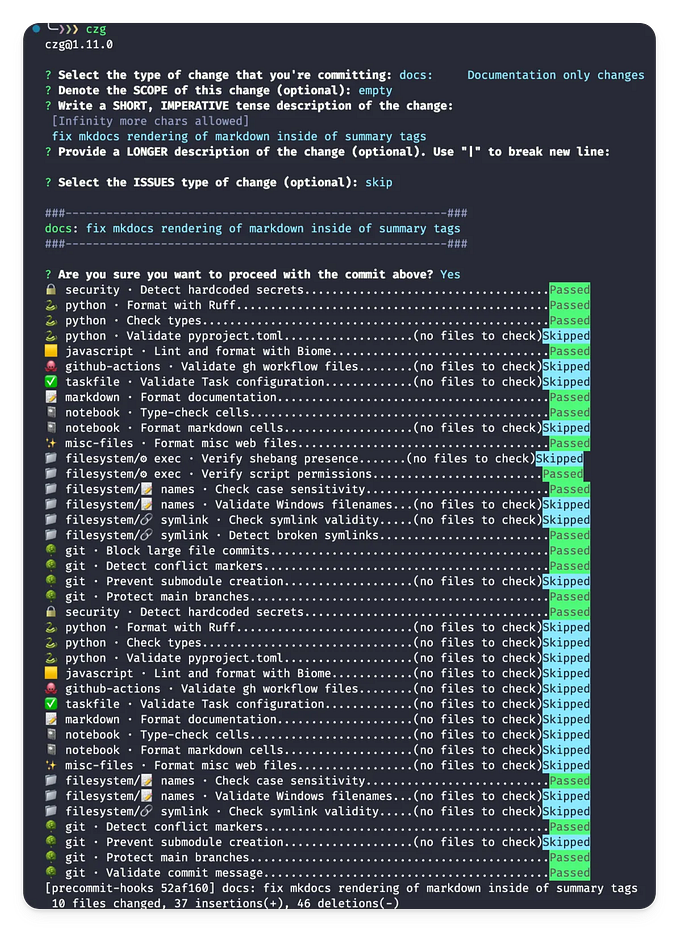This screenshot has height=932, width=679.
Task: Click '[precommit-hooks 52af160]' commit reference
Action: tap(130, 888)
